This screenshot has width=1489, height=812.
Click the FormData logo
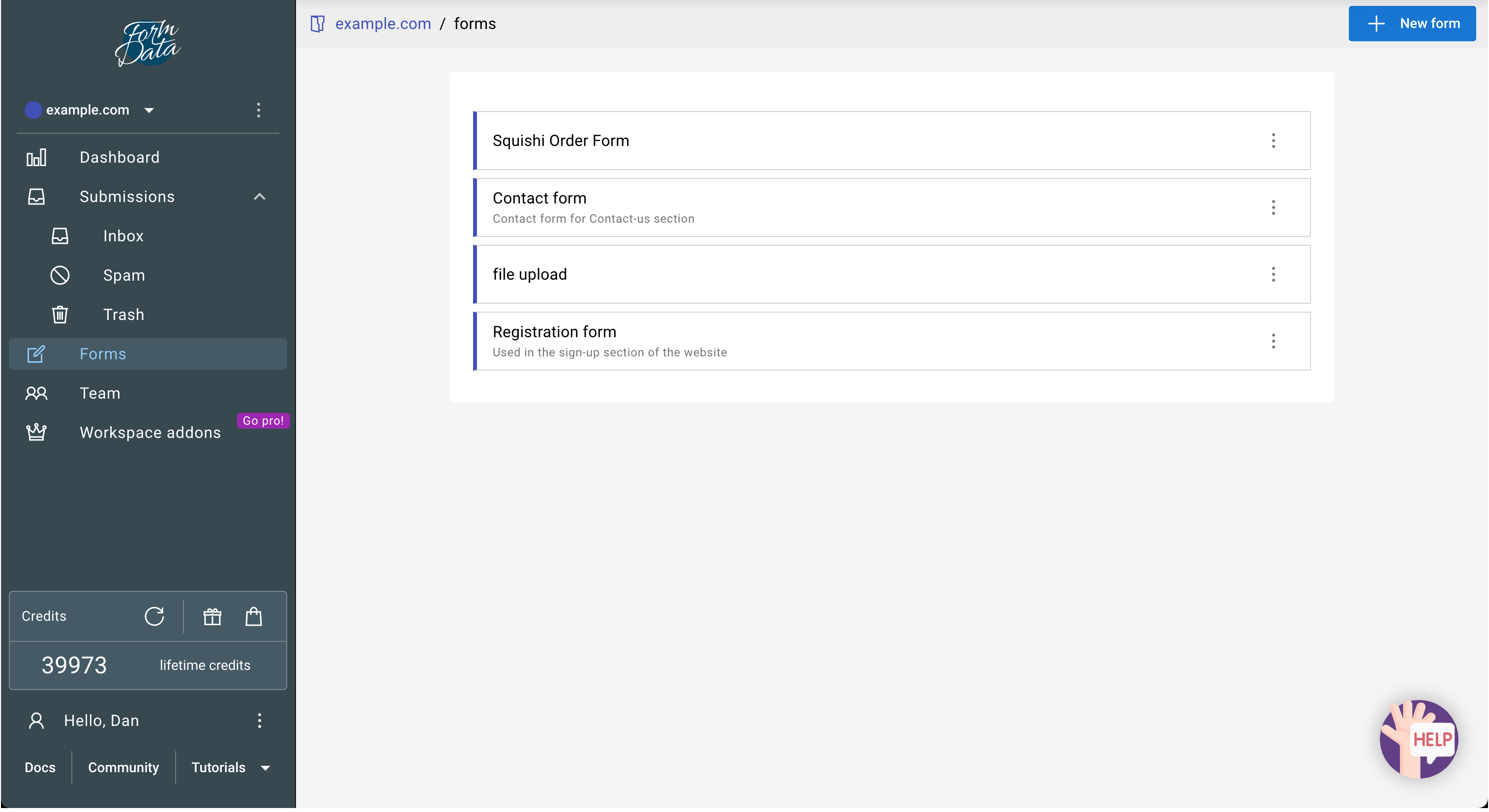(x=148, y=43)
